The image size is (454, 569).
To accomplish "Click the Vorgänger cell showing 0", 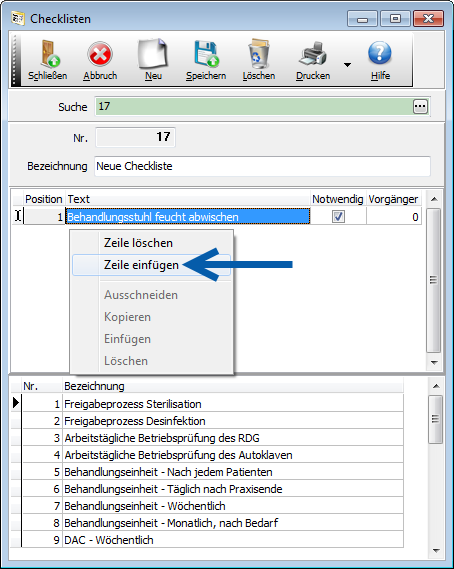I will coord(394,217).
